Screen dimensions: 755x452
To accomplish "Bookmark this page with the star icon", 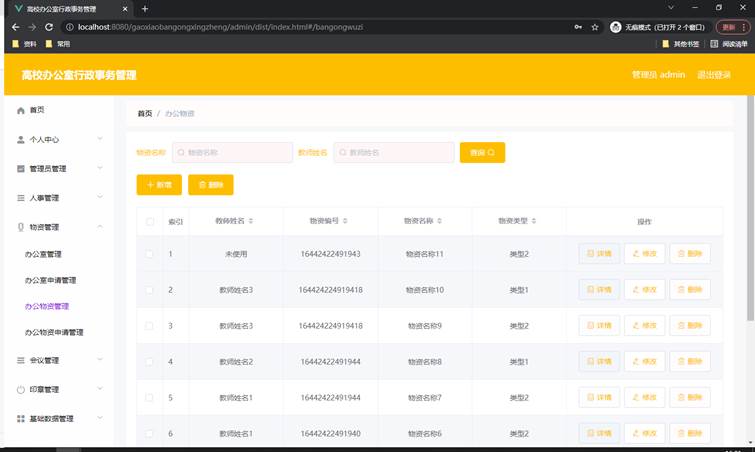I will tap(595, 27).
